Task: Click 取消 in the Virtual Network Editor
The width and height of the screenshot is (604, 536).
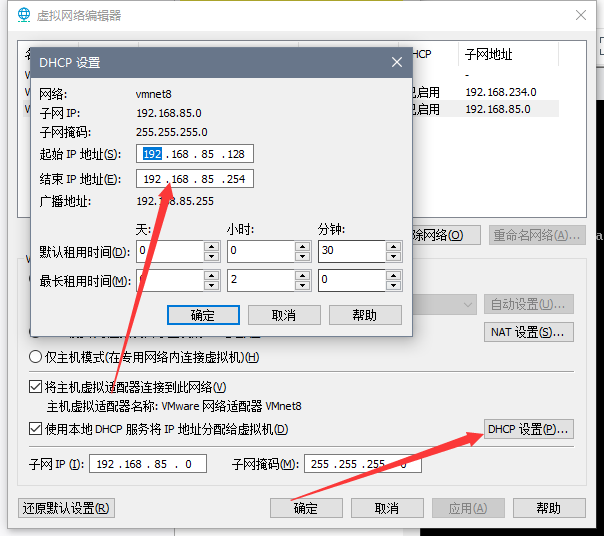Action: point(387,508)
